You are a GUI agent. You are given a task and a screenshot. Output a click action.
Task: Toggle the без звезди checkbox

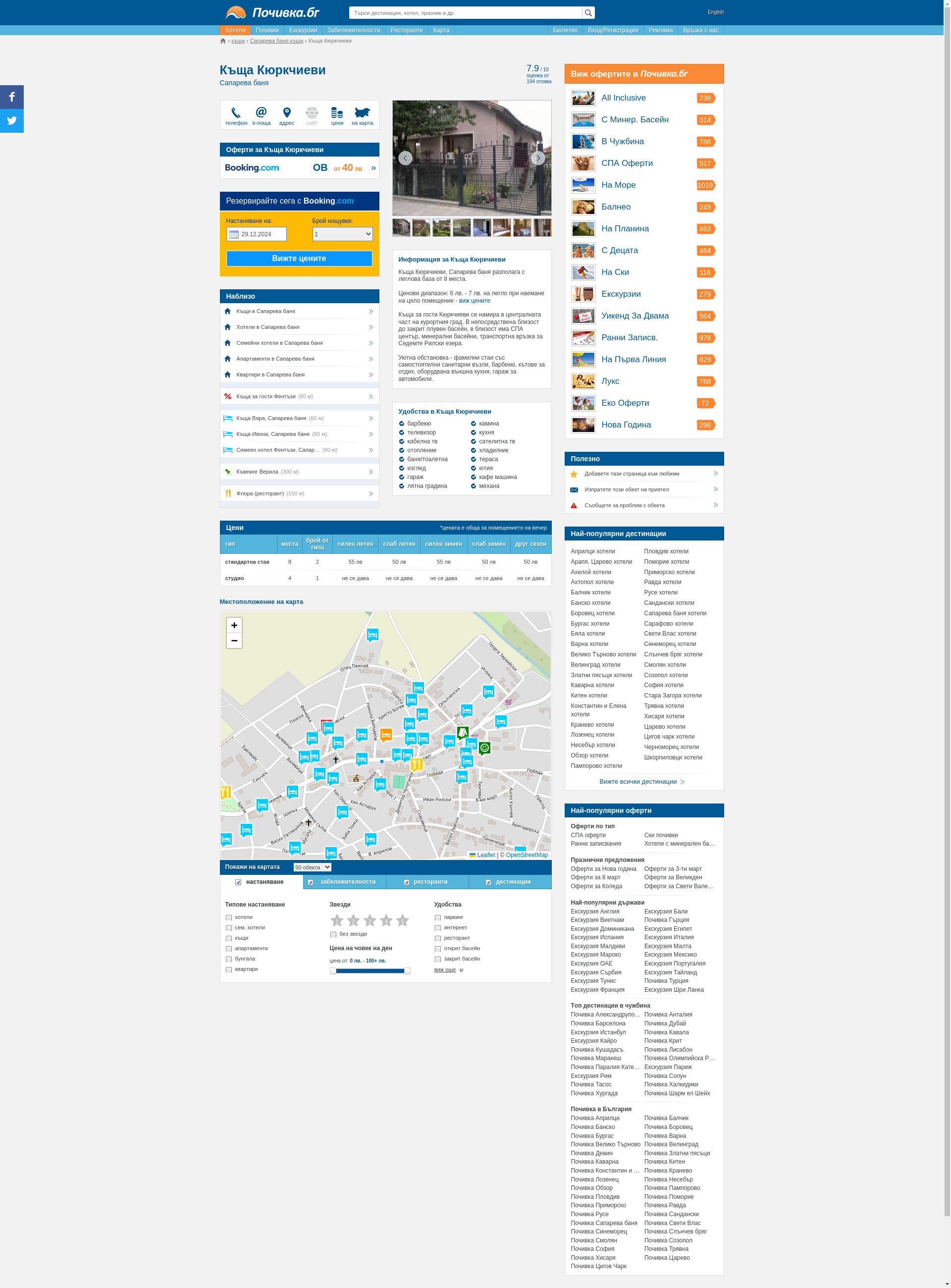[333, 934]
